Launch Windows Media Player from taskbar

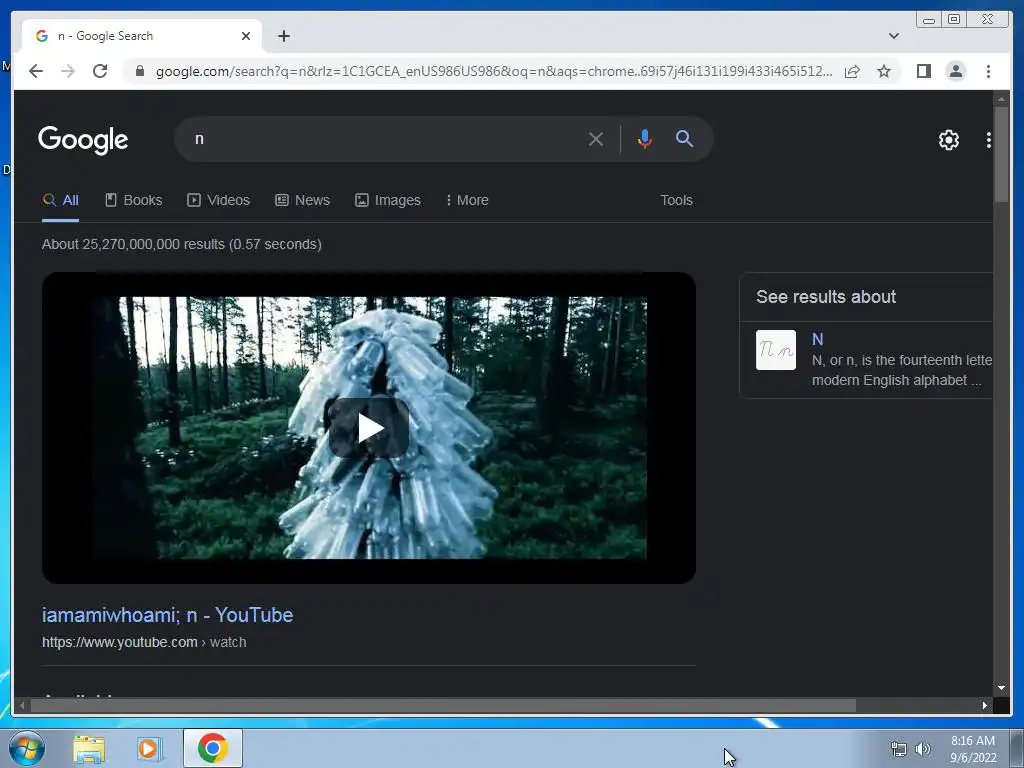coord(149,748)
